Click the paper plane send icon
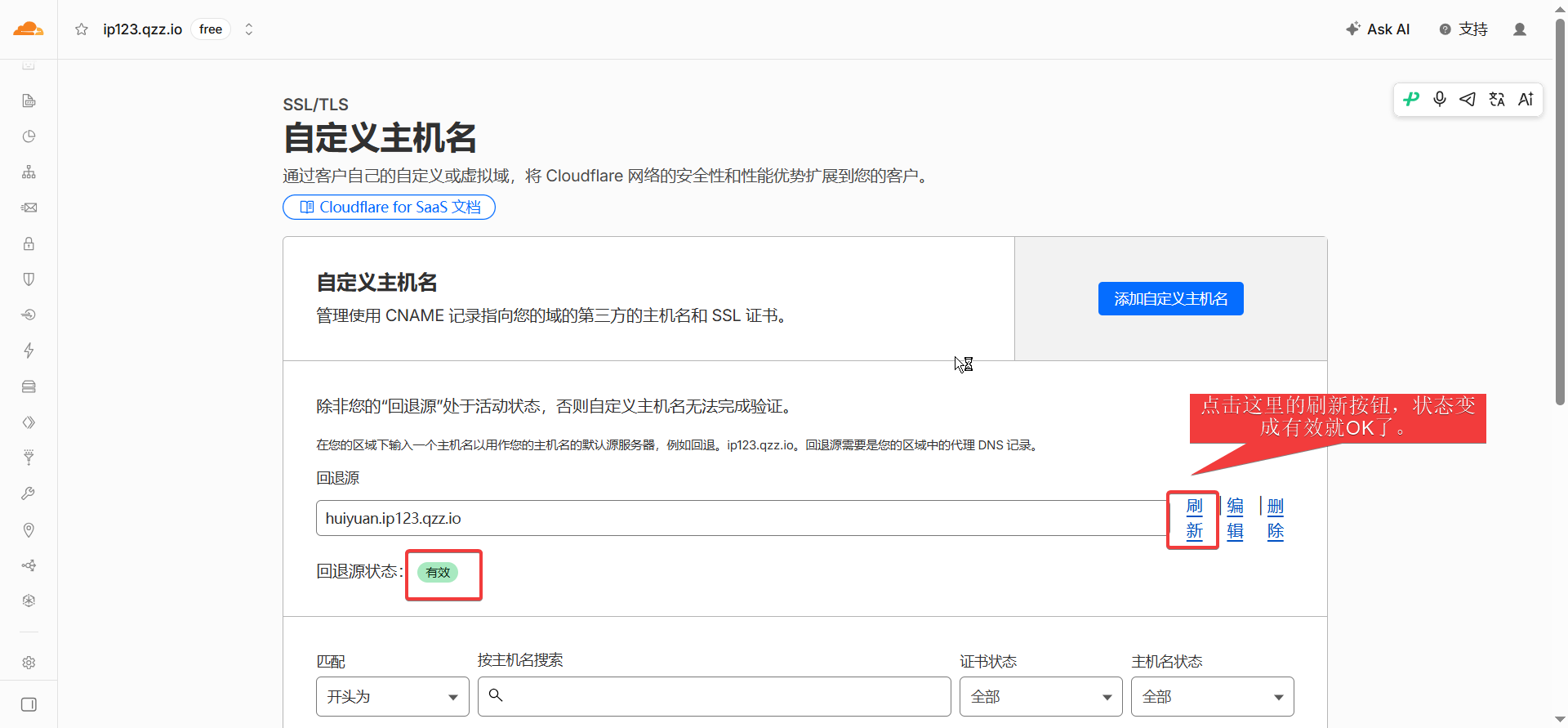1568x728 pixels. coord(1468,99)
